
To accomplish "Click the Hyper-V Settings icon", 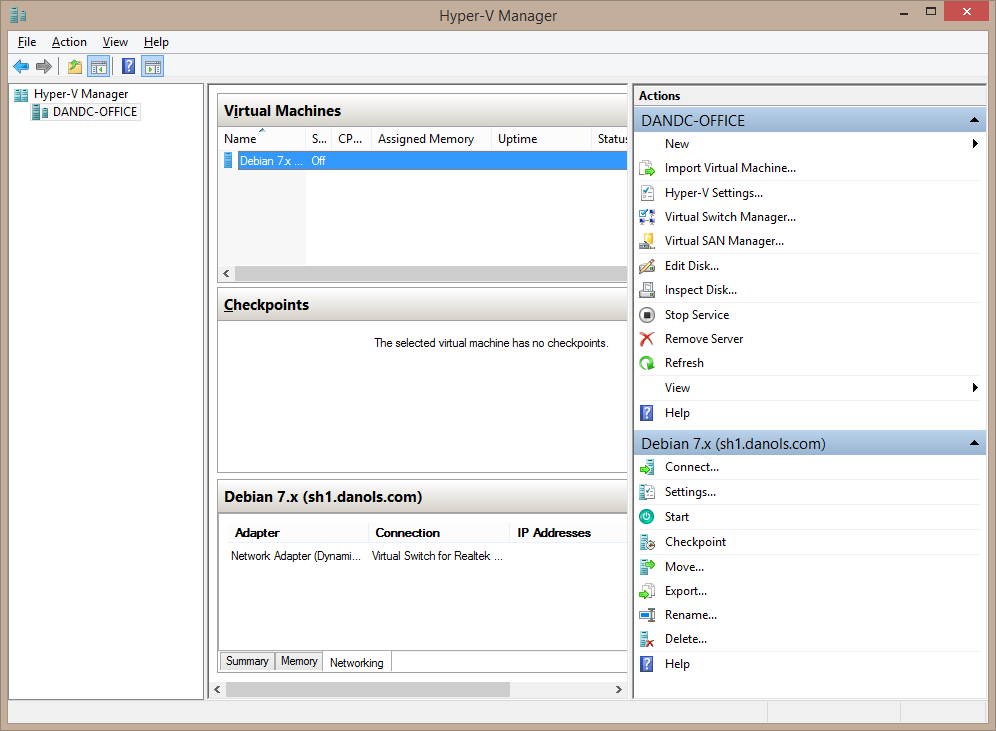I will (647, 192).
